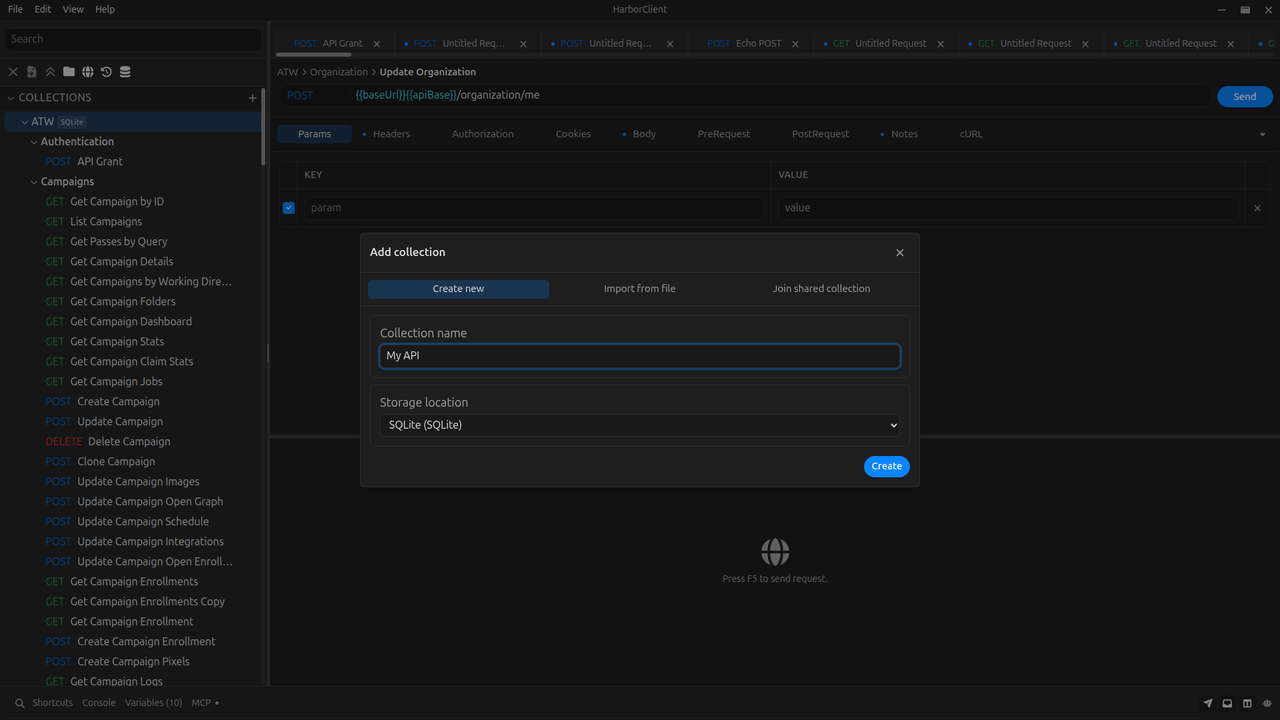Open the Storage location dropdown

(640, 425)
